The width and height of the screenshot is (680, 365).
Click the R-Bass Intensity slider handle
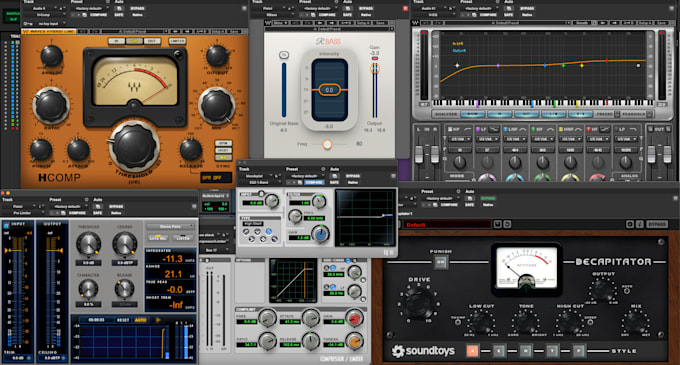tap(329, 90)
